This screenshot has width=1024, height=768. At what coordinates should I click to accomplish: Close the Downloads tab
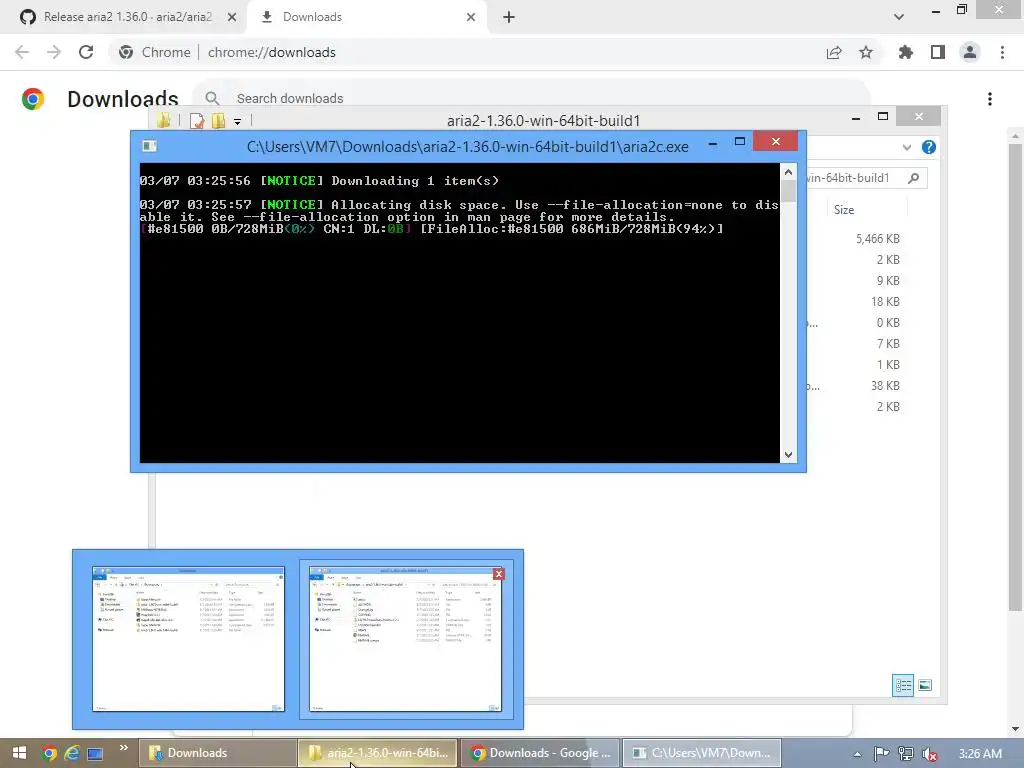coord(471,17)
